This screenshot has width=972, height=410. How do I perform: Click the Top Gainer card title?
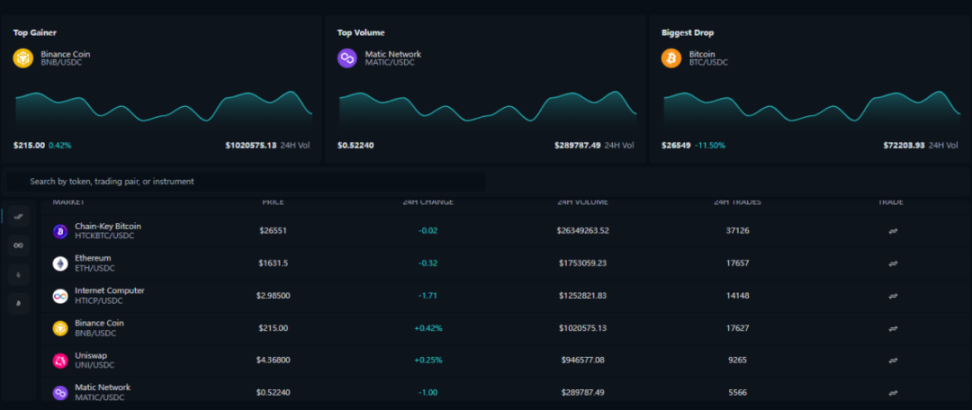[35, 32]
